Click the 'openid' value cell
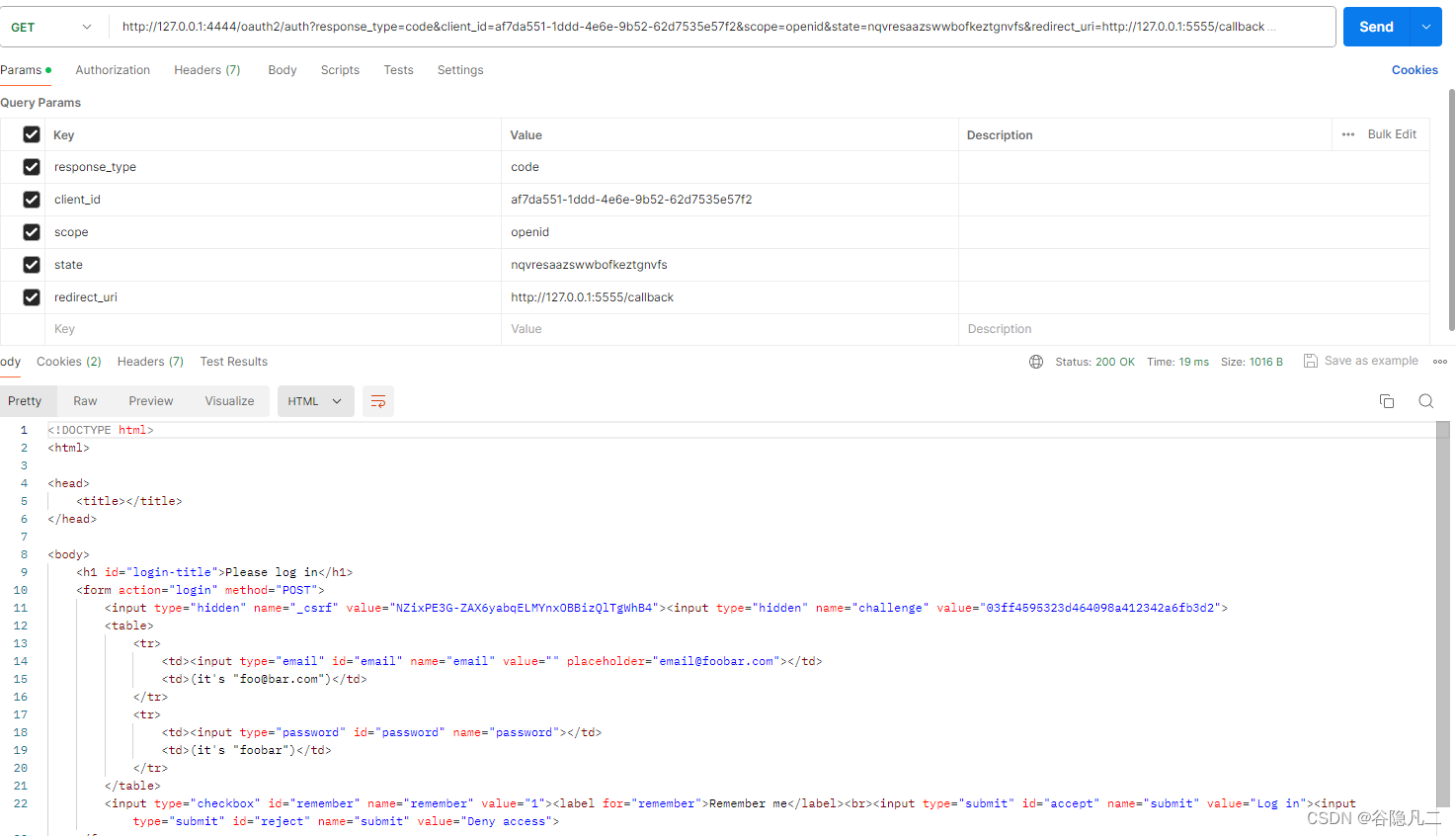This screenshot has height=836, width=1456. (x=730, y=232)
